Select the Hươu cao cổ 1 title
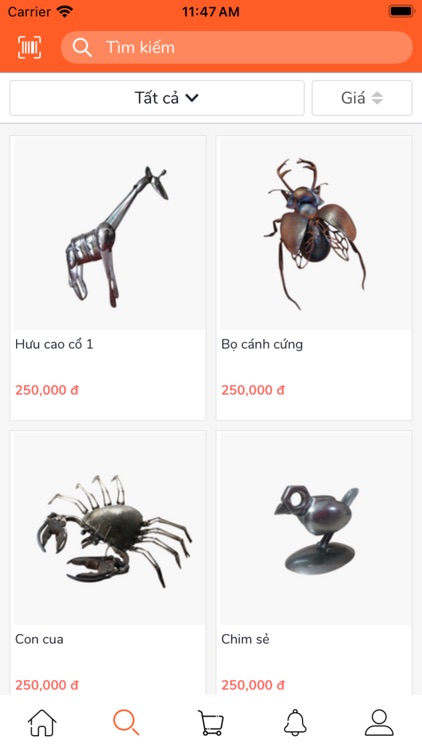422x750 pixels. pos(54,344)
